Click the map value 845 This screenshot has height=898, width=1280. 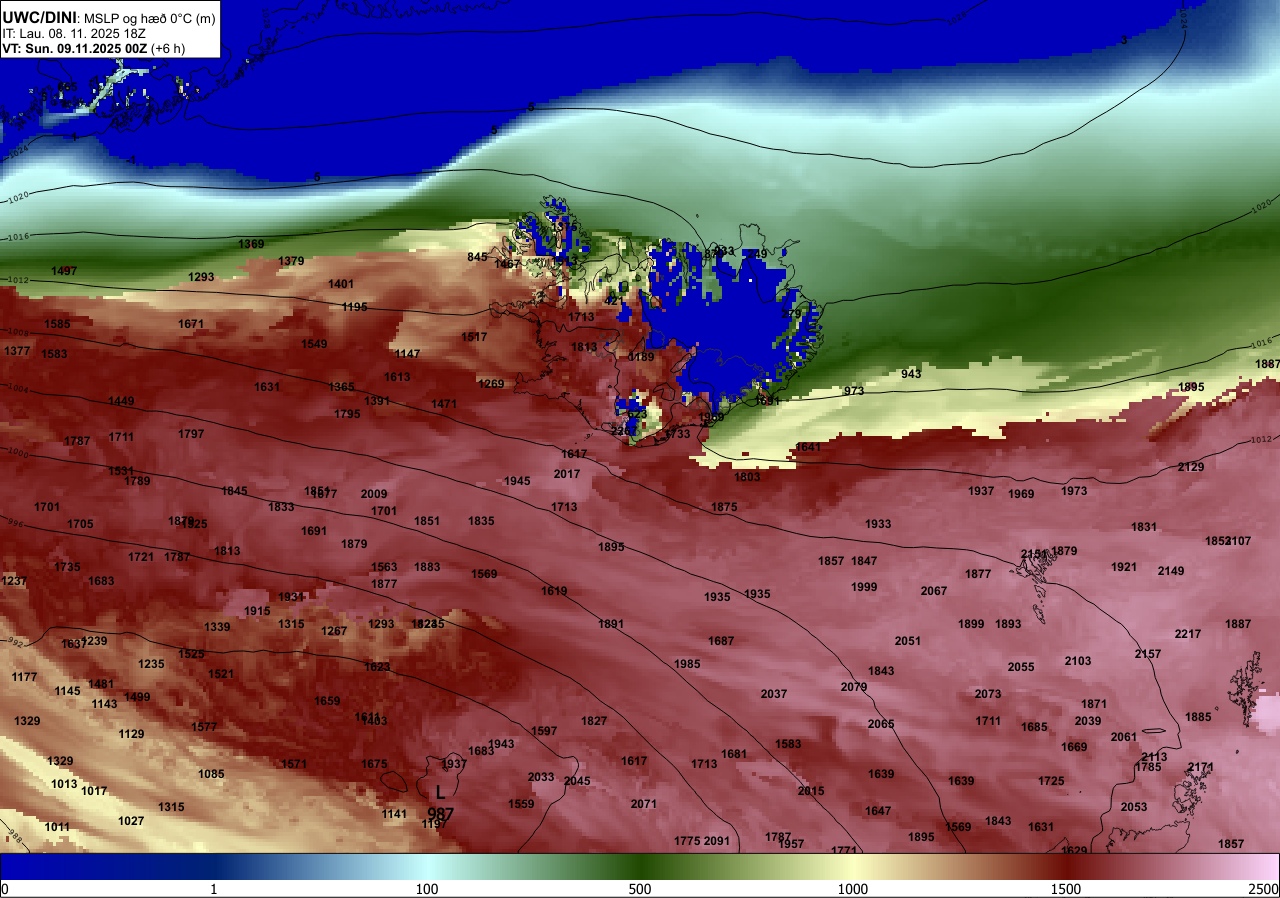coord(477,257)
